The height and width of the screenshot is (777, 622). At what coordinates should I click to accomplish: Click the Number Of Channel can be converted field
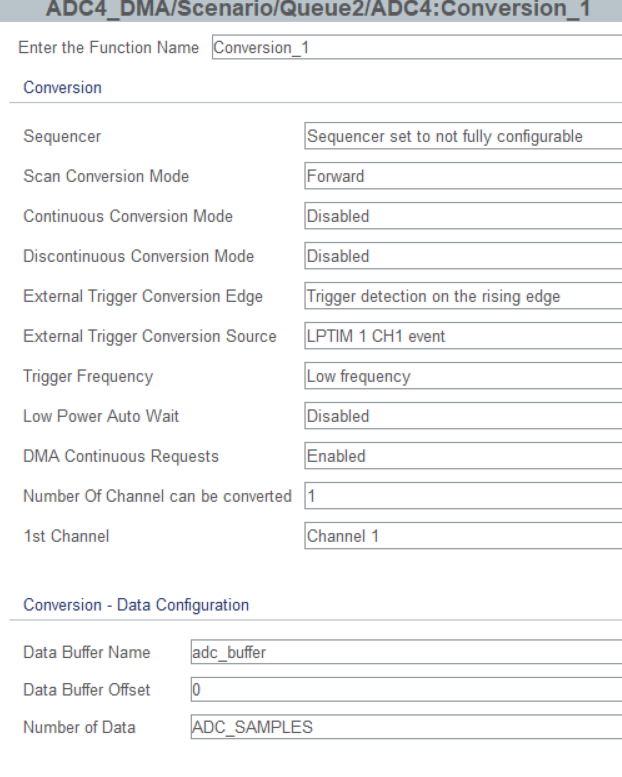pos(463,496)
